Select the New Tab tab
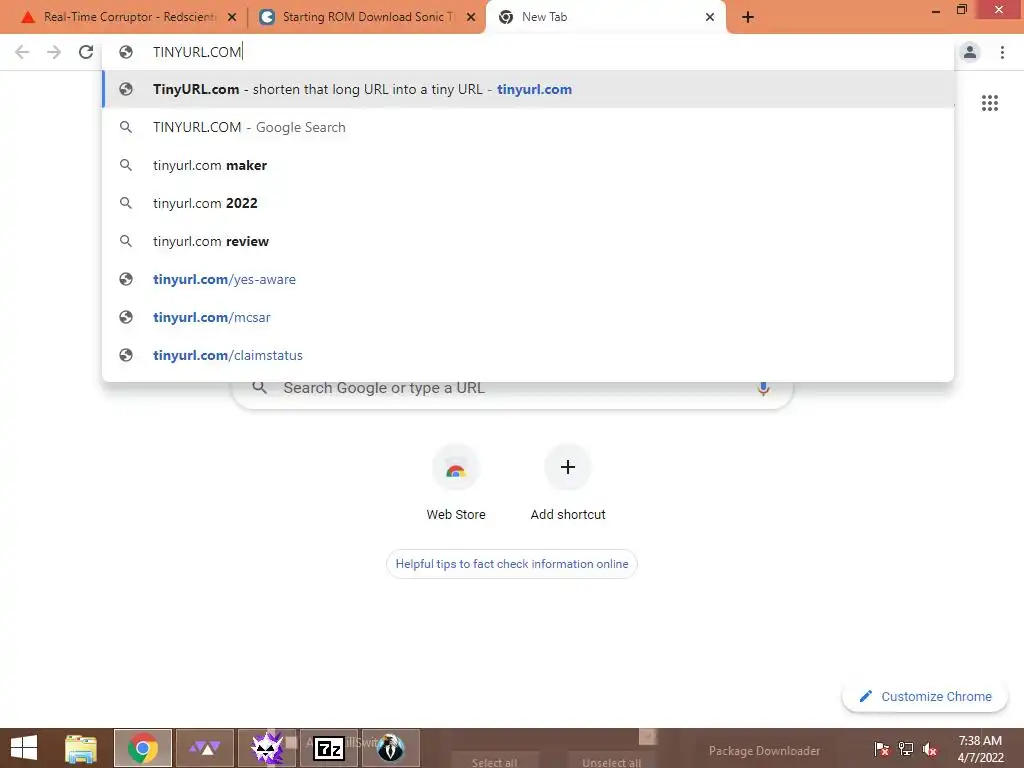The height and width of the screenshot is (768, 1024). tap(605, 17)
